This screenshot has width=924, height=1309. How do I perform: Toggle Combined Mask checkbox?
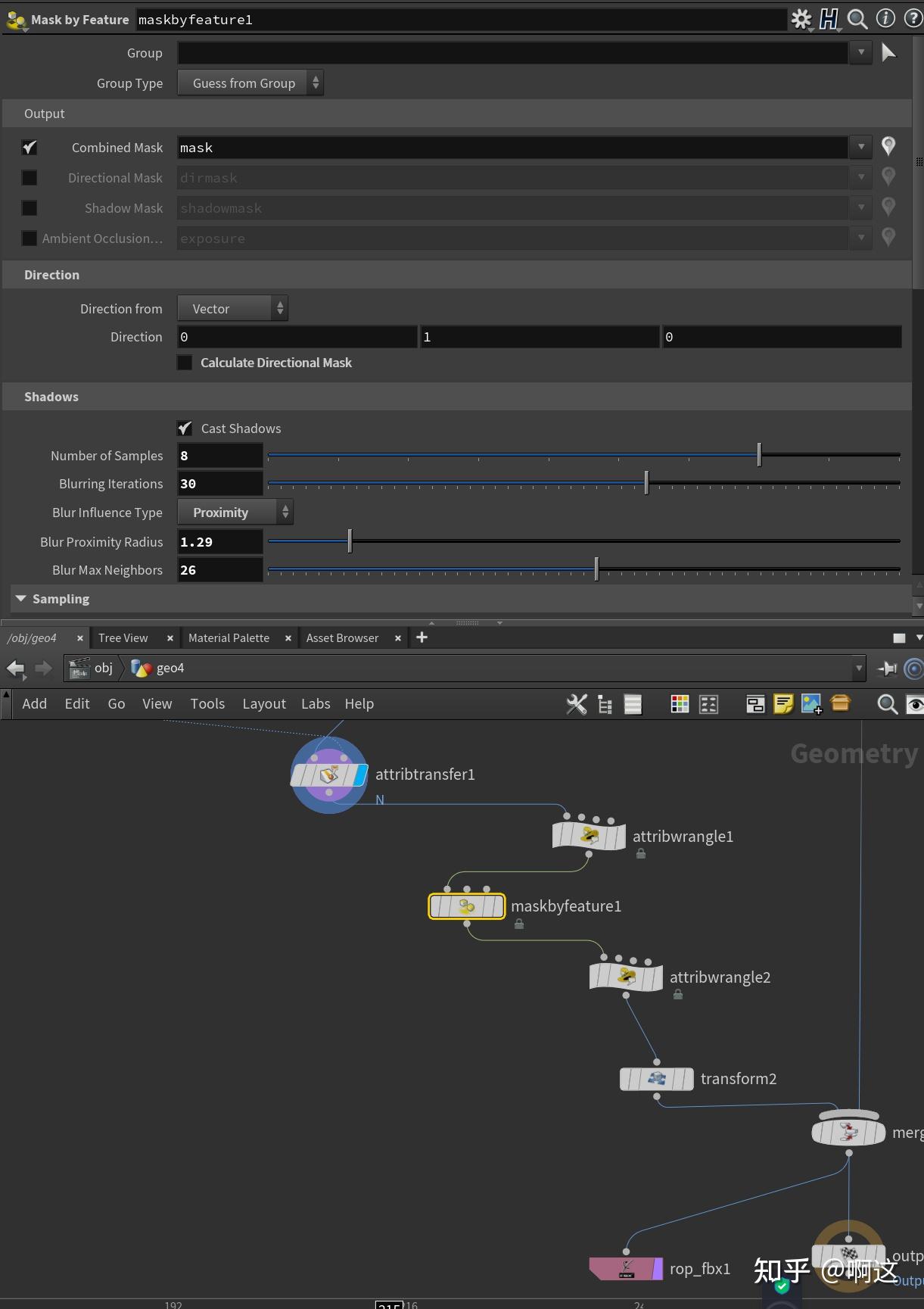(30, 148)
